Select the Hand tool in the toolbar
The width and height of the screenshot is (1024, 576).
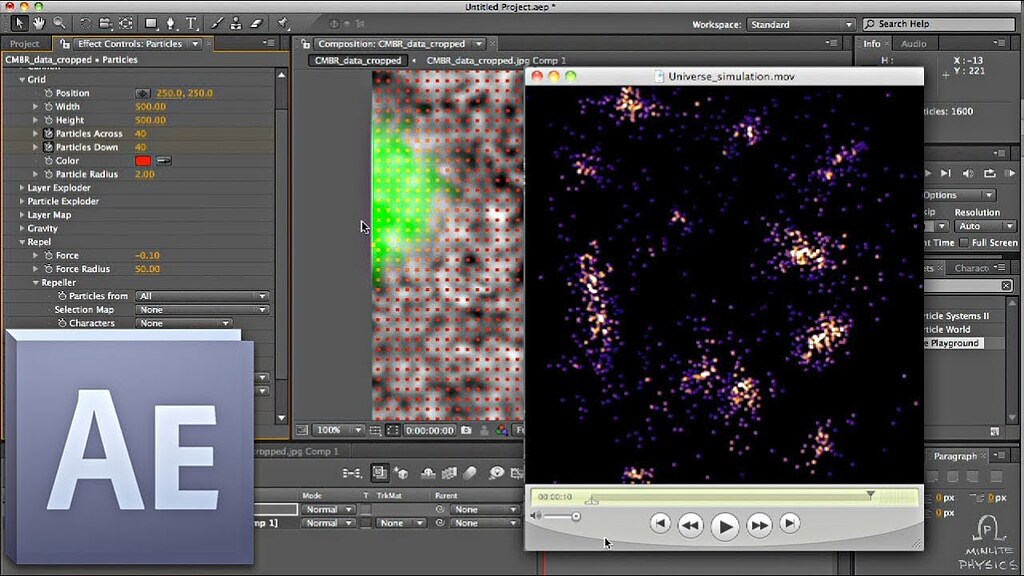(x=38, y=21)
